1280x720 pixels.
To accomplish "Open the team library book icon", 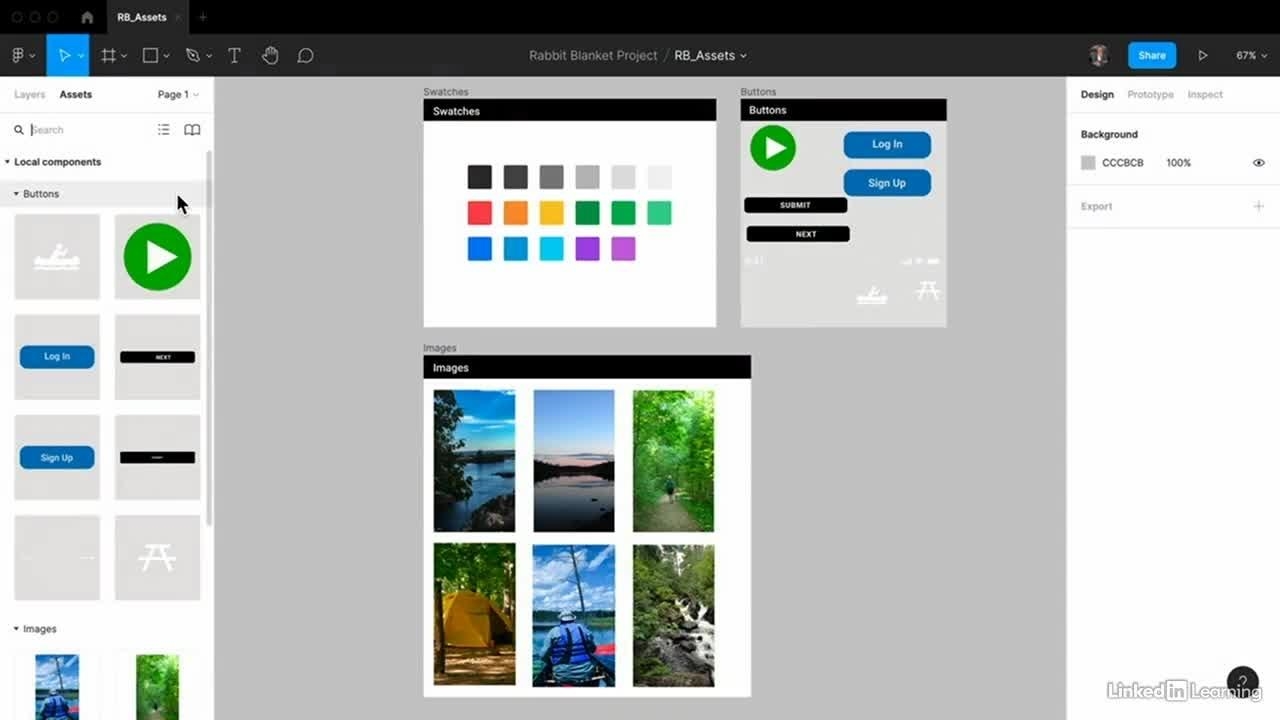I will (x=192, y=130).
